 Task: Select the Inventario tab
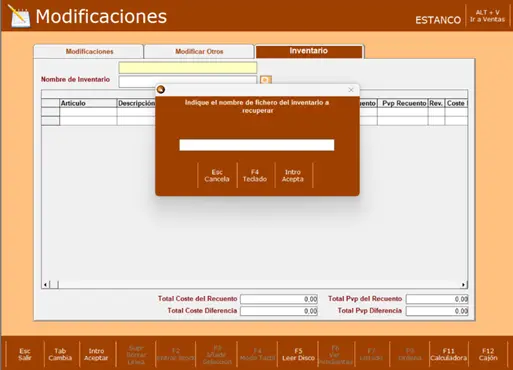point(309,51)
